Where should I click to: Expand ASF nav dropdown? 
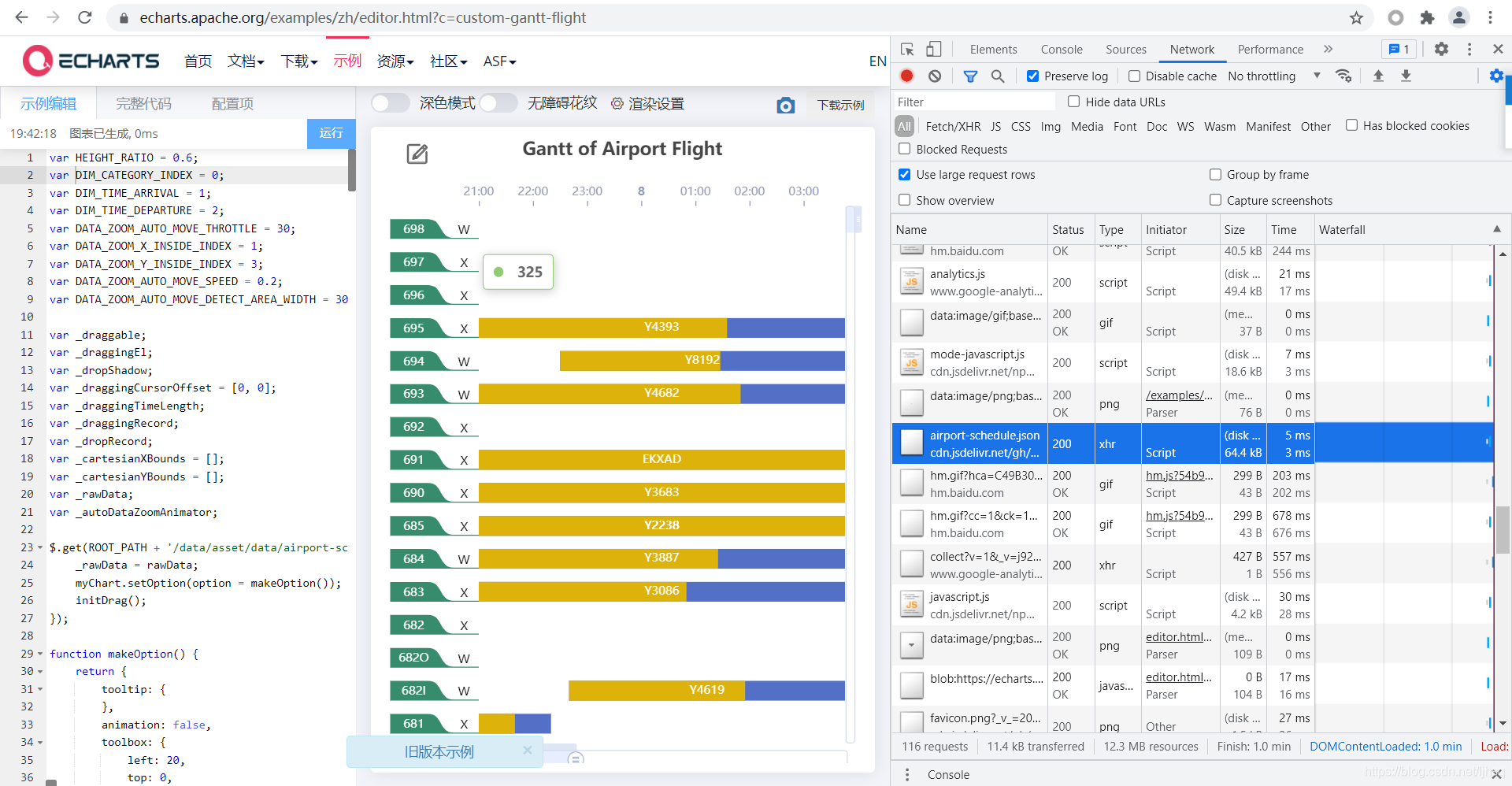click(x=499, y=61)
